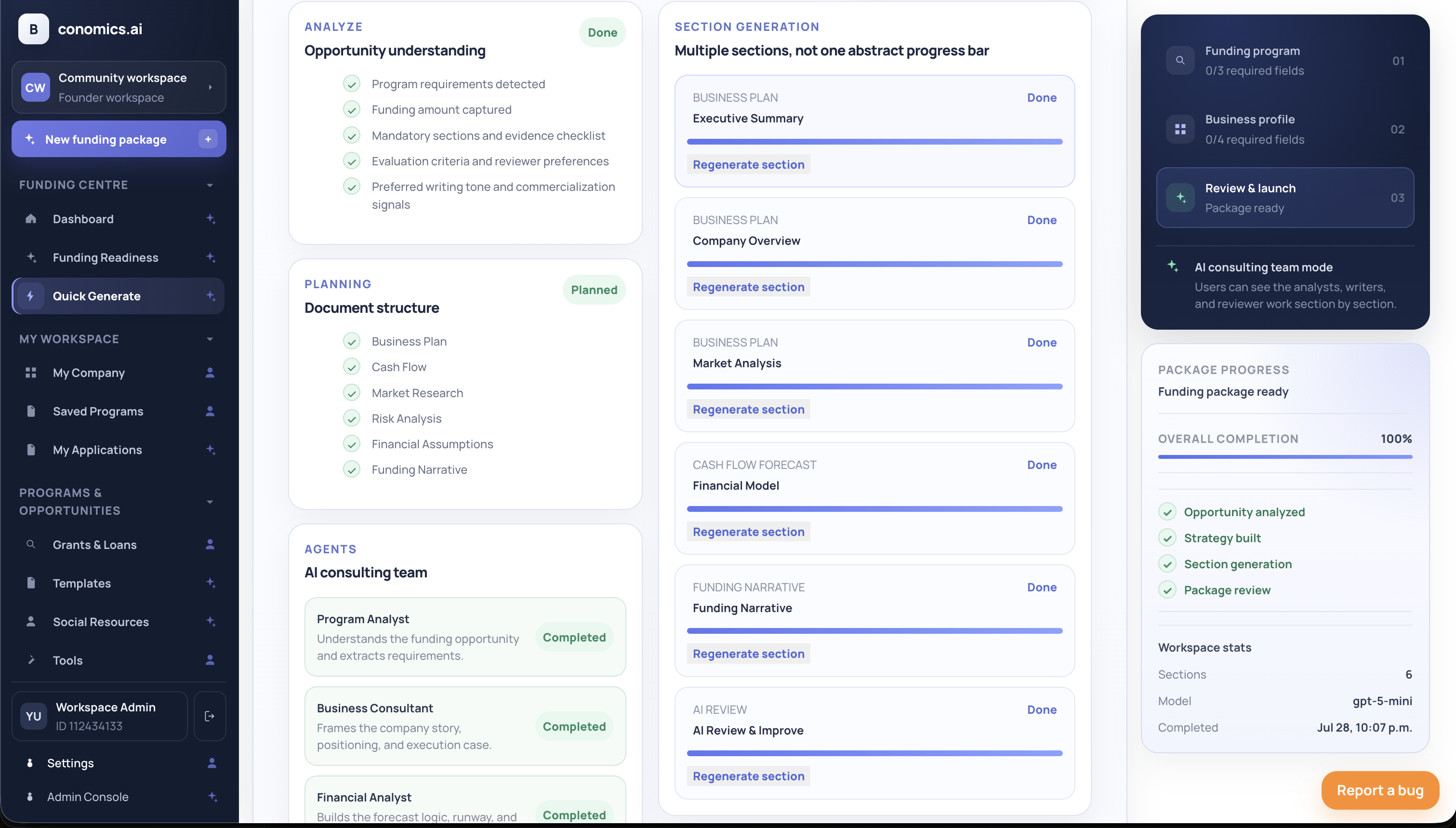Click the check beside Evaluation criteria and reviewer preferences
1456x828 pixels.
tap(352, 161)
